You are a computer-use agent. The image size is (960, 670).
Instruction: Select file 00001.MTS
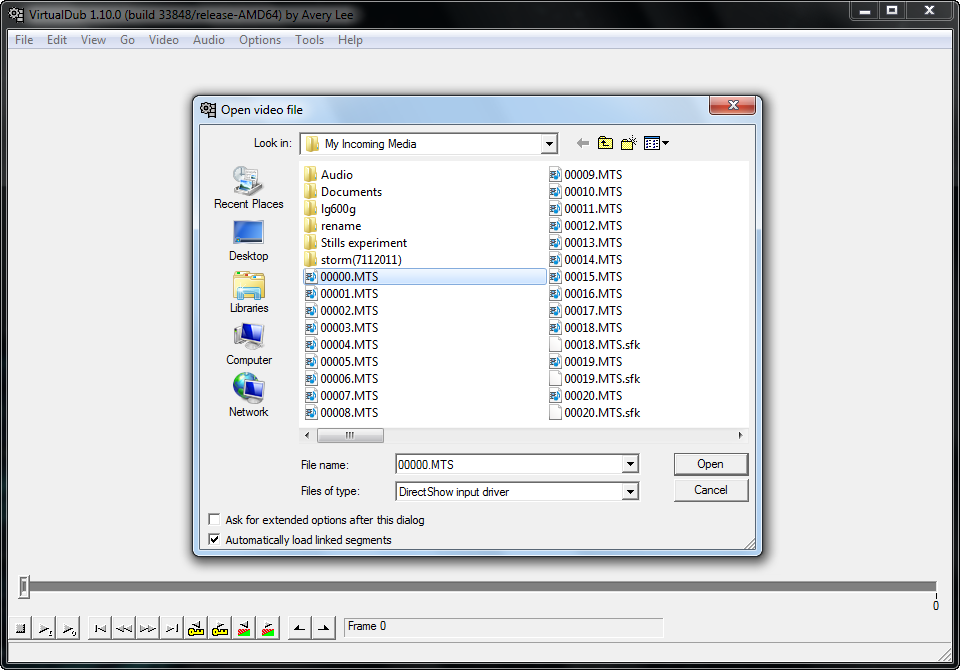coord(342,294)
